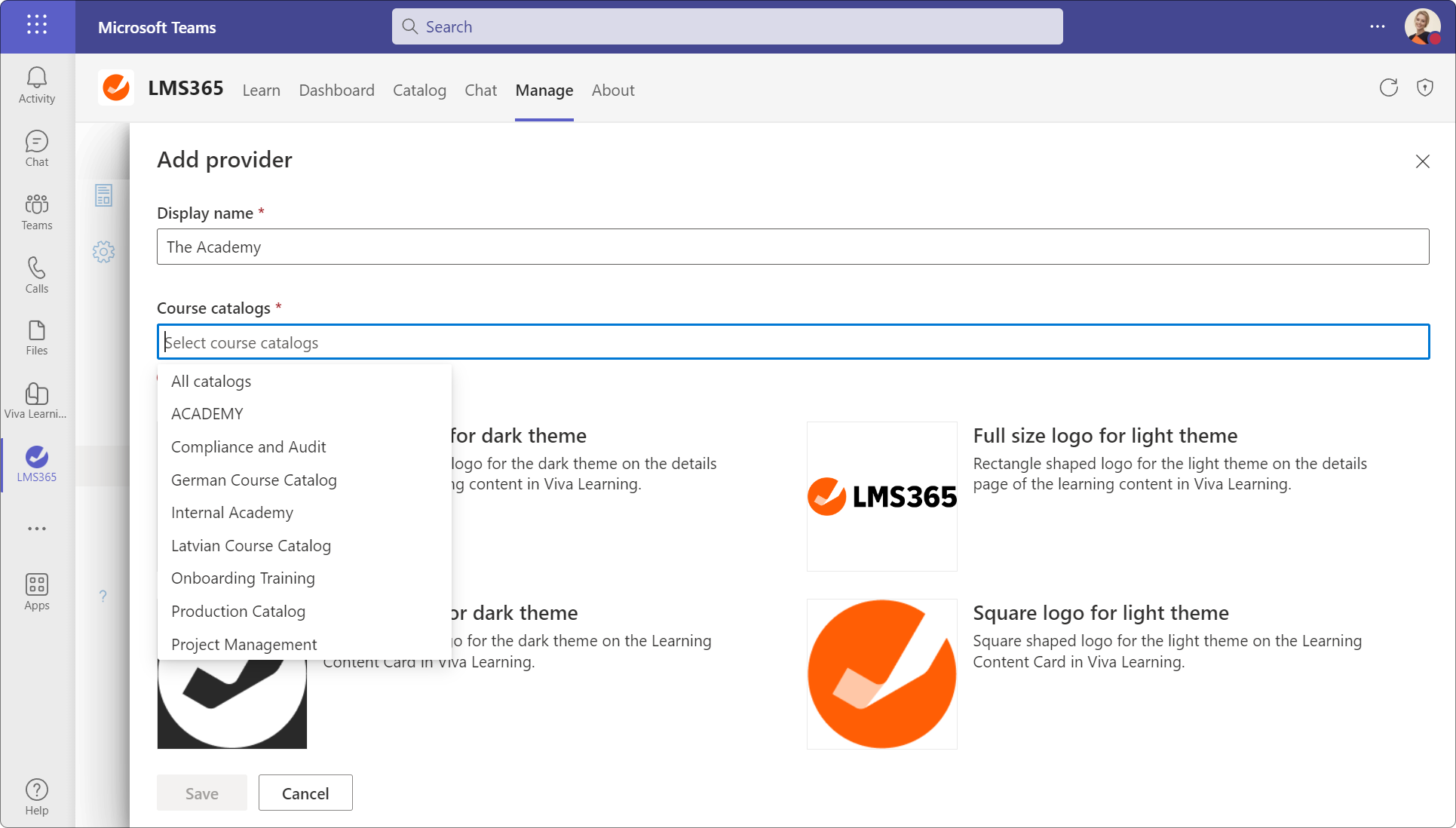Click the LMS365 app logo
This screenshot has width=1456, height=828.
click(116, 88)
